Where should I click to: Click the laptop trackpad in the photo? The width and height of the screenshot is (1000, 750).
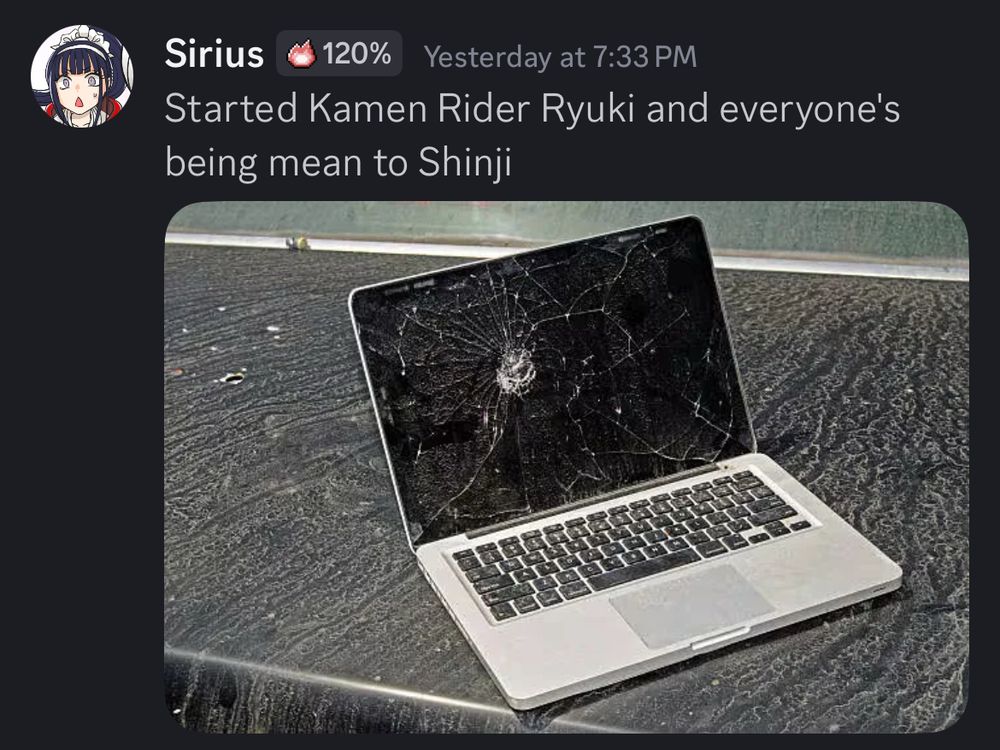[x=691, y=605]
